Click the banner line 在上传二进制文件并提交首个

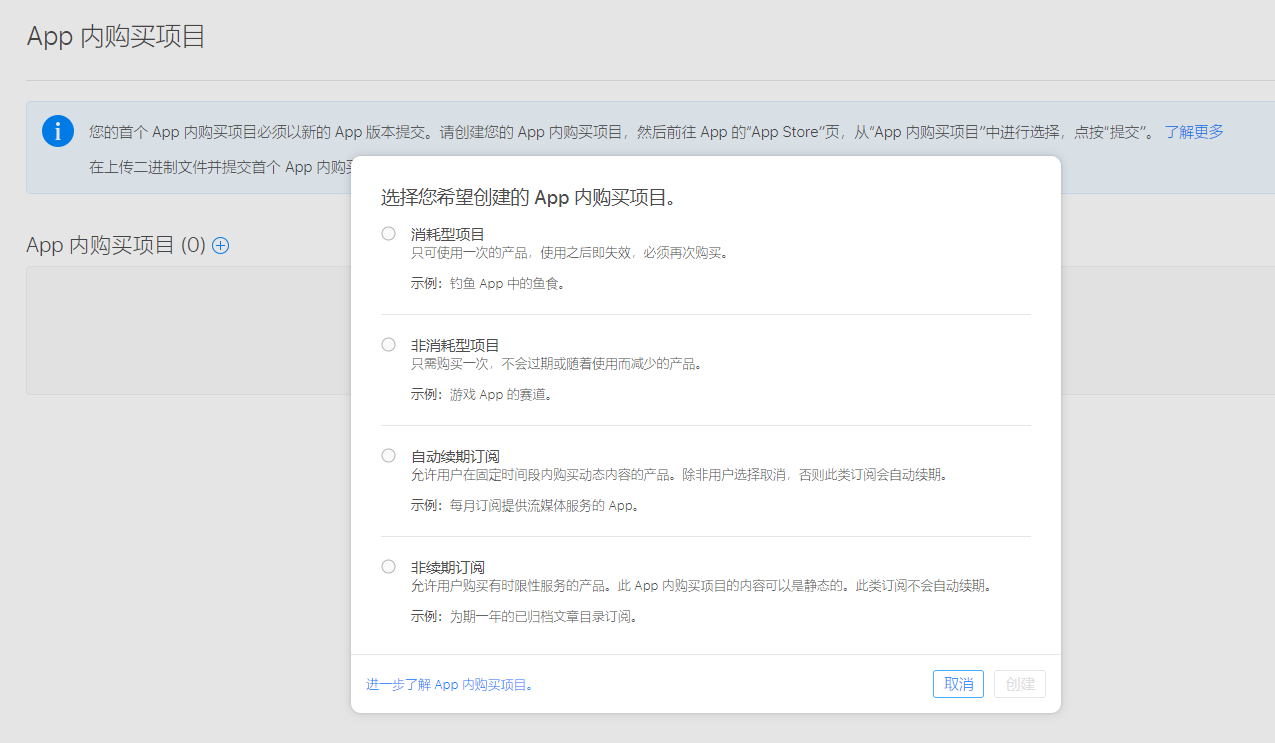(x=220, y=167)
